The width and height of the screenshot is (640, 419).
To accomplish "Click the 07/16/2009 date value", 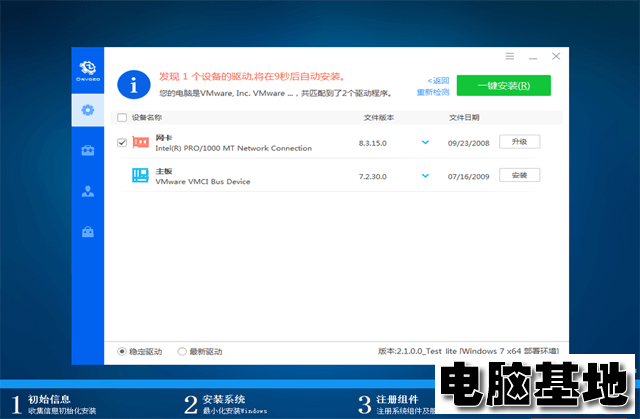I will [x=469, y=177].
